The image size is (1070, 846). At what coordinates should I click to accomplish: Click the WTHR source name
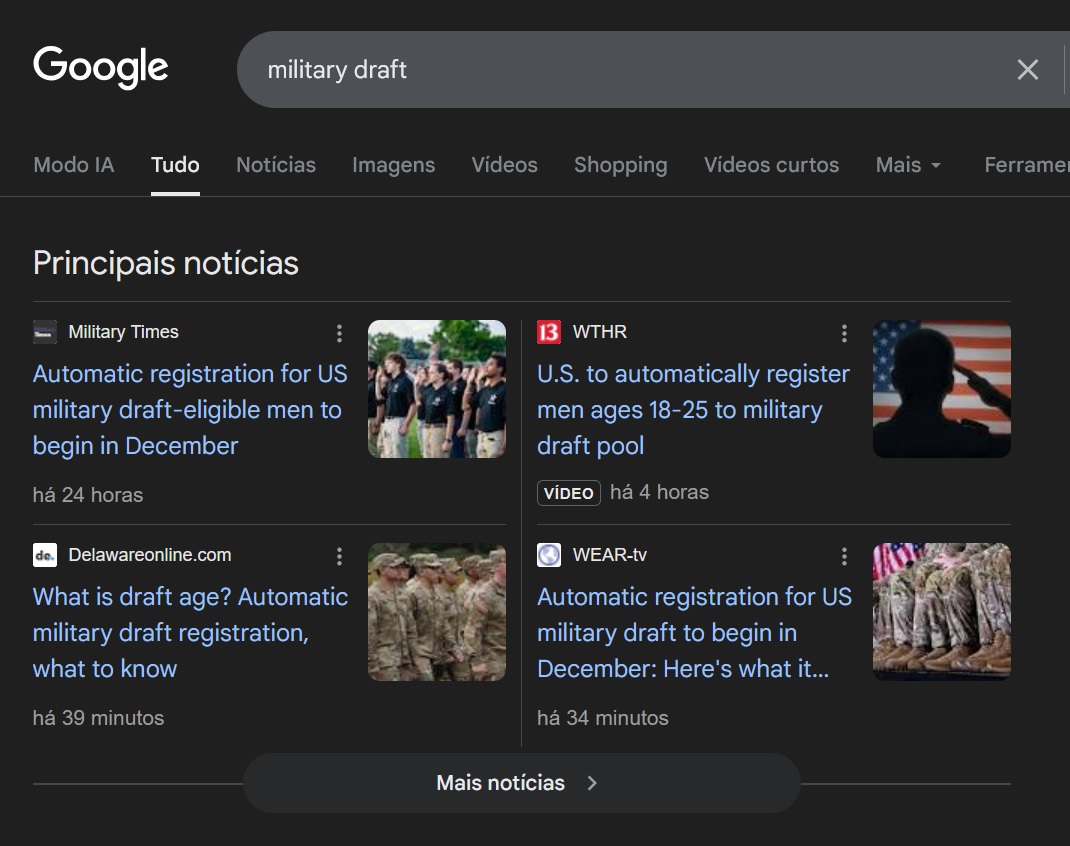(599, 332)
